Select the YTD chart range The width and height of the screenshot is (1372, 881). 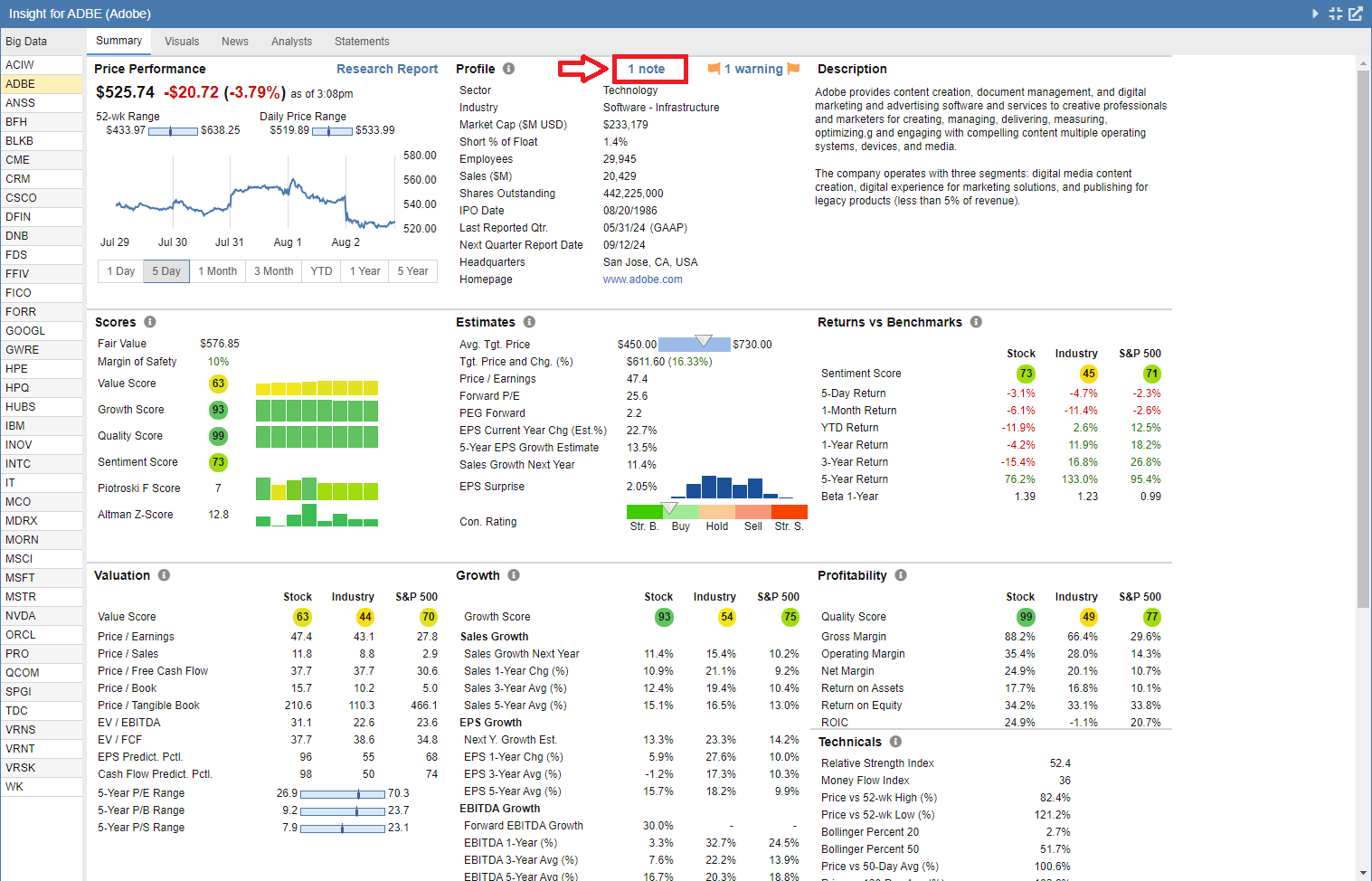point(321,271)
